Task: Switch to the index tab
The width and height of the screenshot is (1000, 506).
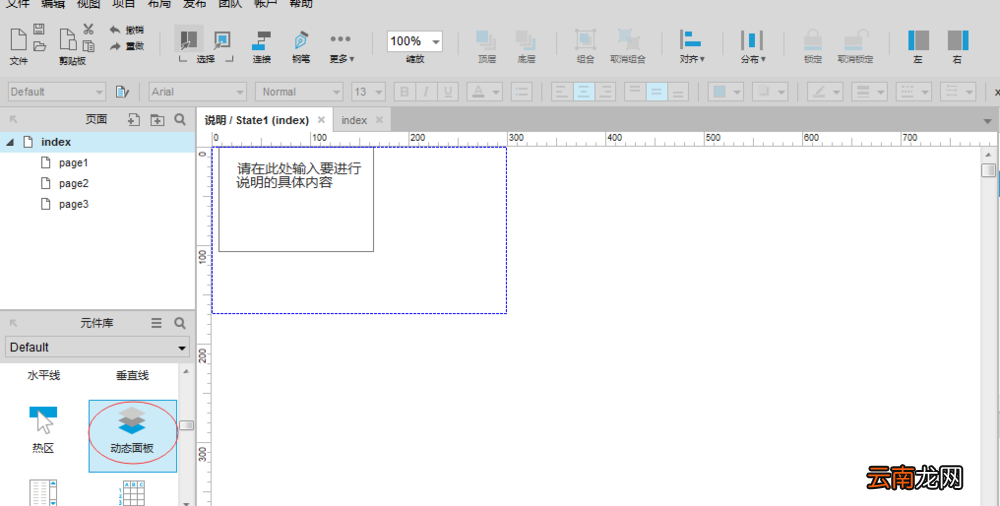Action: tap(354, 120)
